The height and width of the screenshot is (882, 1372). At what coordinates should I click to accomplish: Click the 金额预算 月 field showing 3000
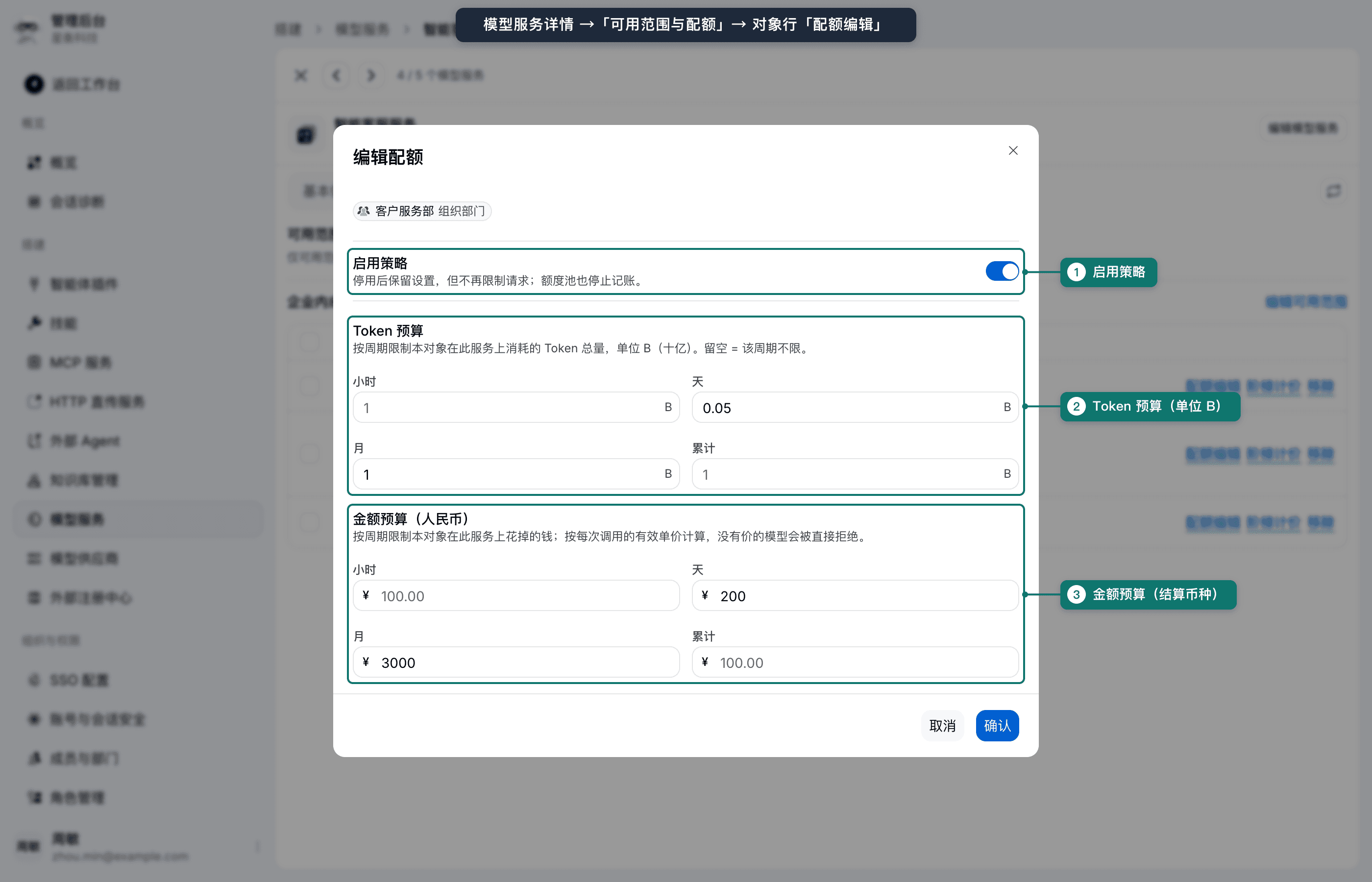tap(516, 662)
